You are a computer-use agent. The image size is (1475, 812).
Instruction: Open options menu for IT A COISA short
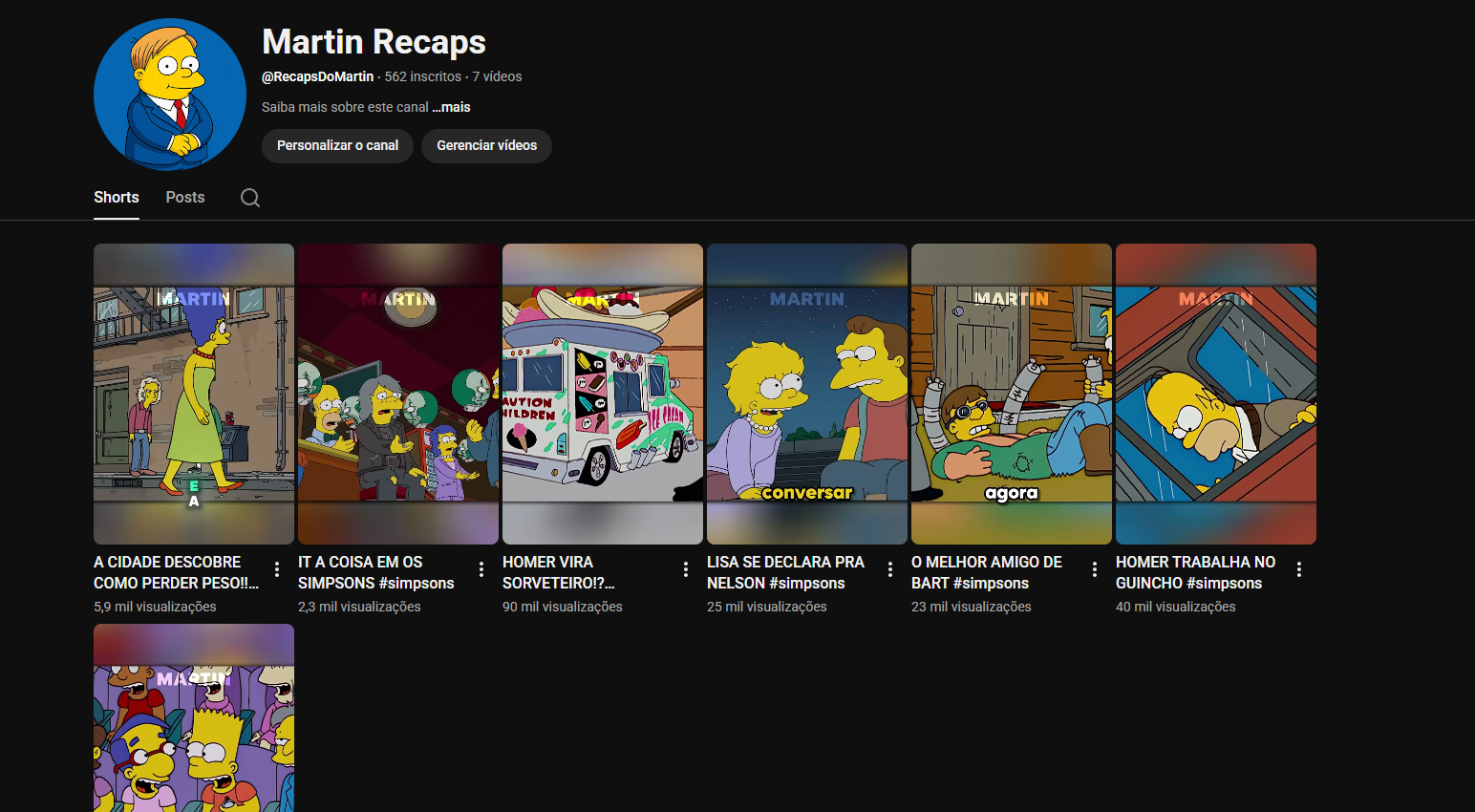point(481,569)
